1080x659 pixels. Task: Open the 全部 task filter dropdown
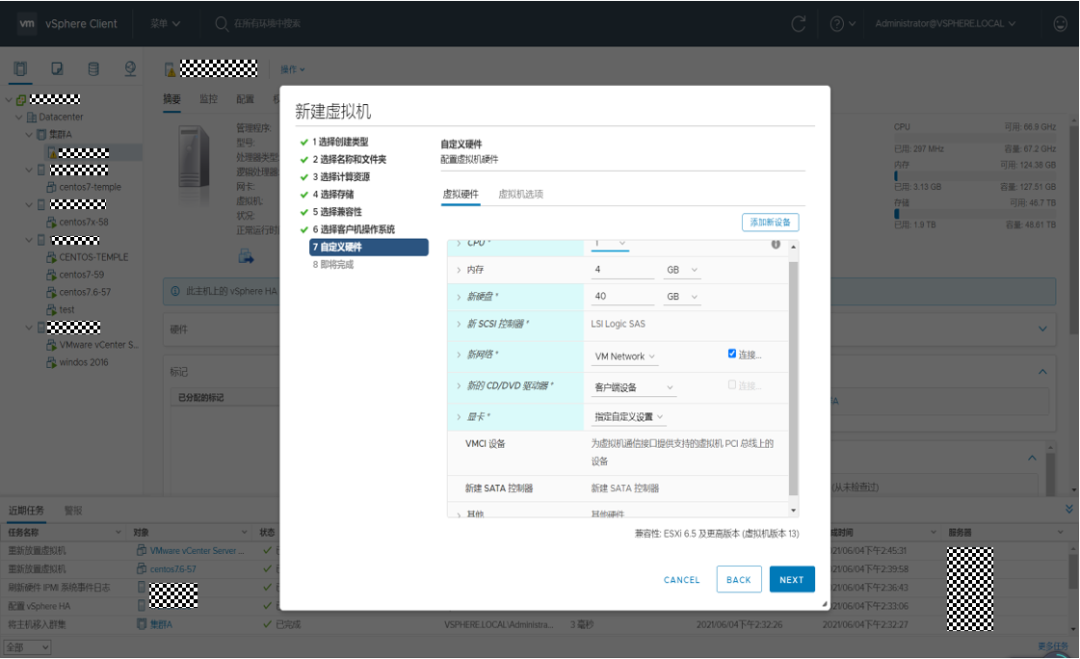[28, 648]
